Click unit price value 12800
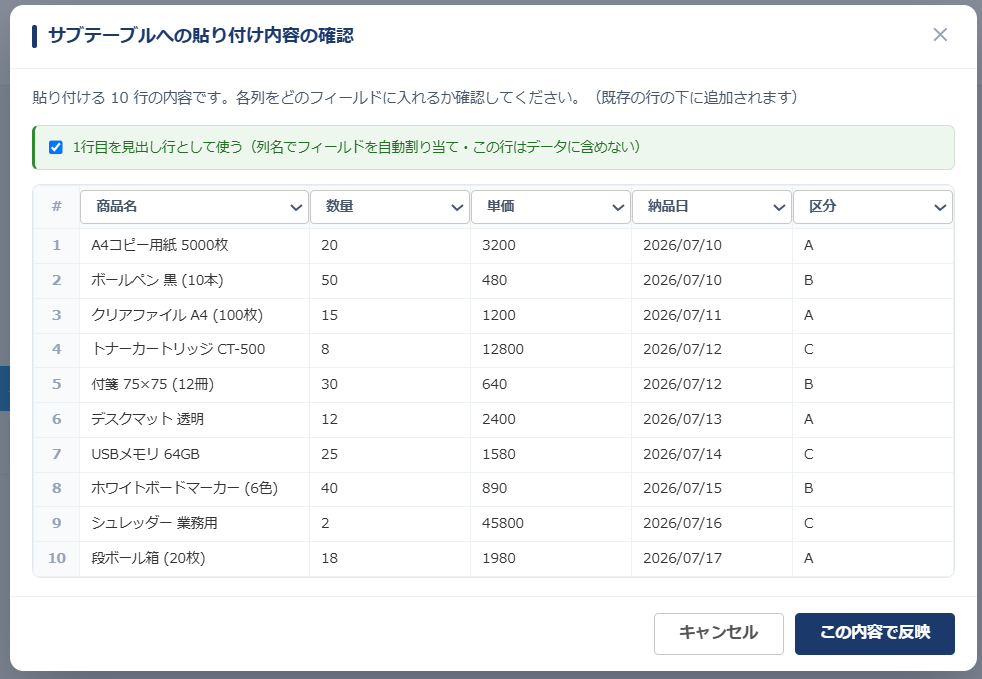The image size is (982, 679). pyautogui.click(x=503, y=350)
